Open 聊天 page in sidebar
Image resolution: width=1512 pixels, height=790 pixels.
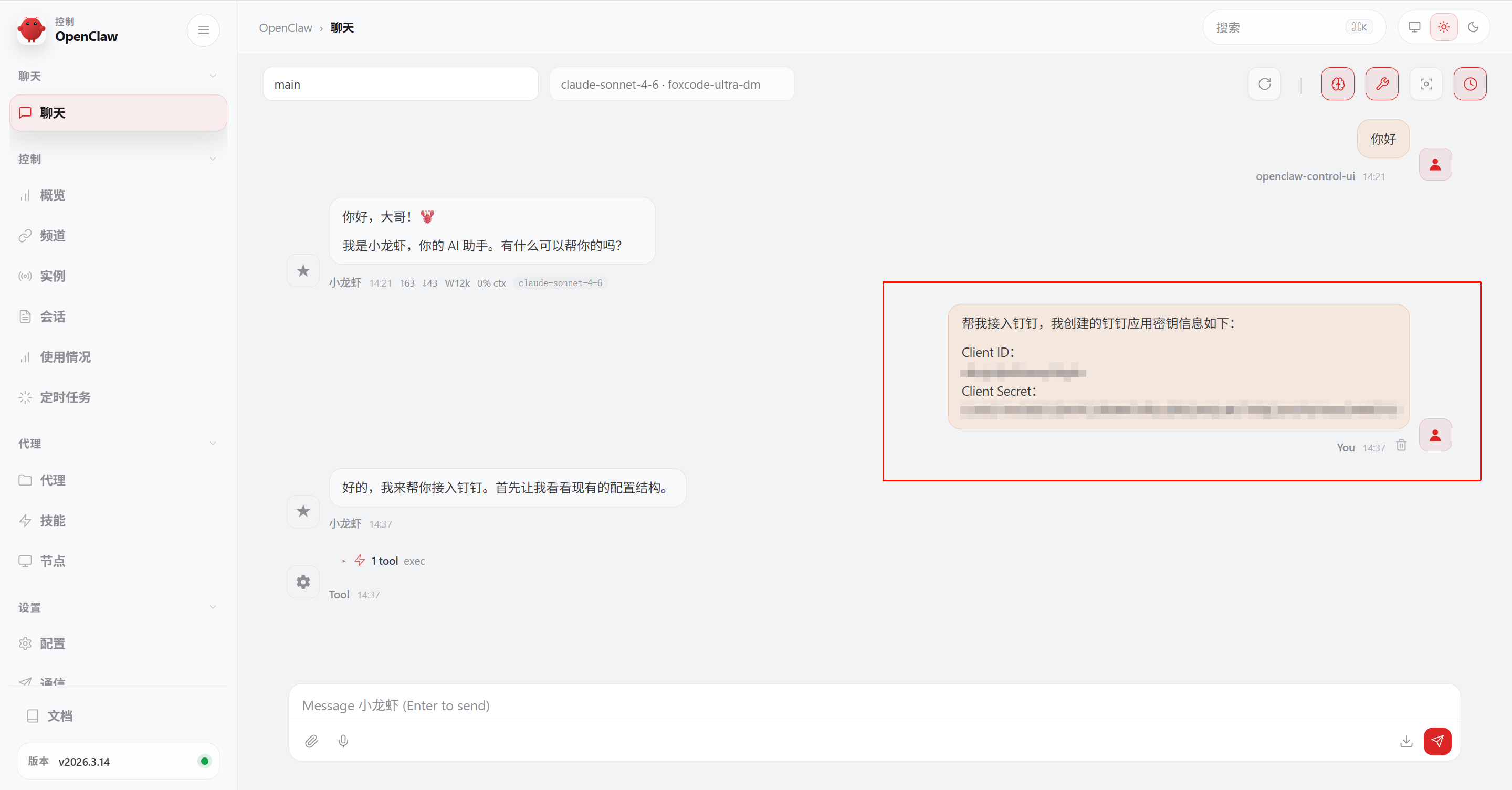click(x=118, y=113)
